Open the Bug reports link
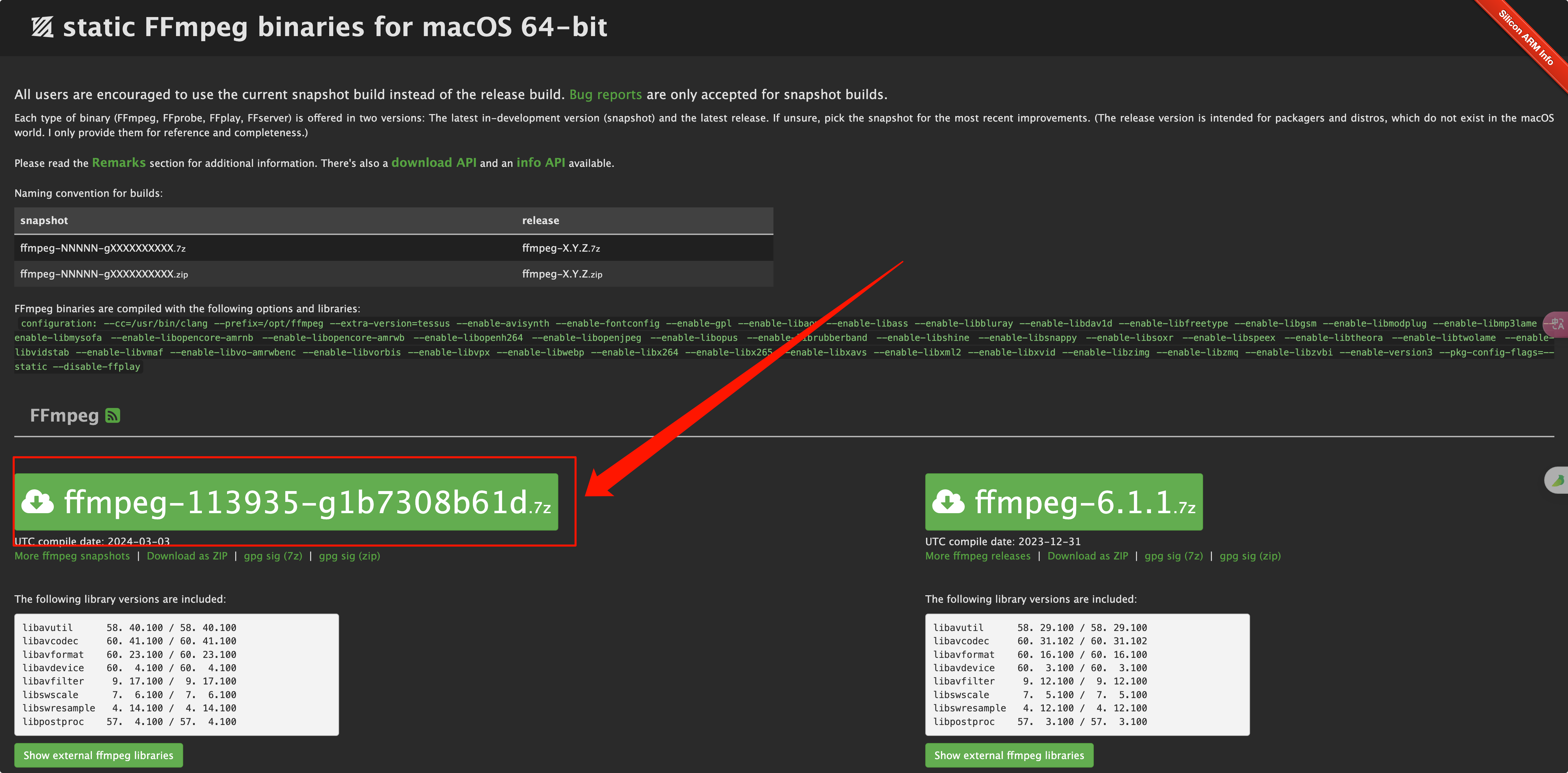The image size is (1568, 773). click(605, 94)
